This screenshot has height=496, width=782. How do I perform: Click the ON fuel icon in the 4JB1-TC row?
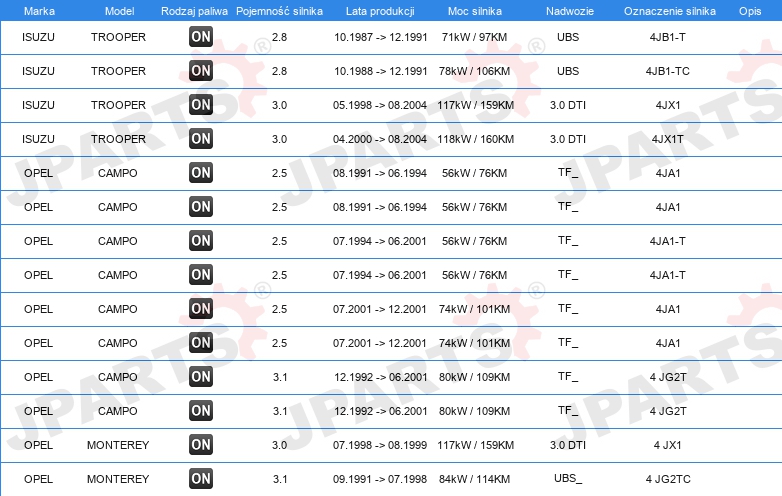pyautogui.click(x=201, y=70)
